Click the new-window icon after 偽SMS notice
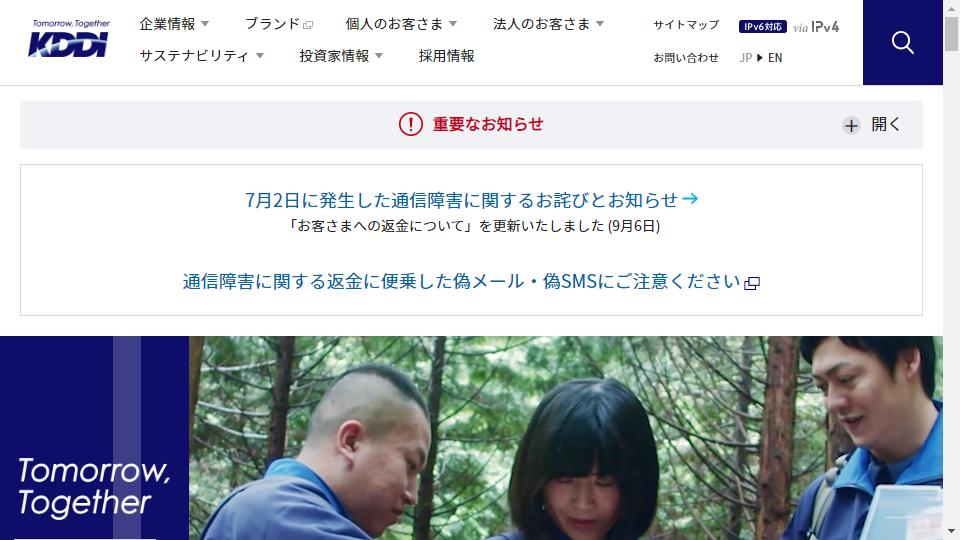The height and width of the screenshot is (540, 960). [x=752, y=283]
